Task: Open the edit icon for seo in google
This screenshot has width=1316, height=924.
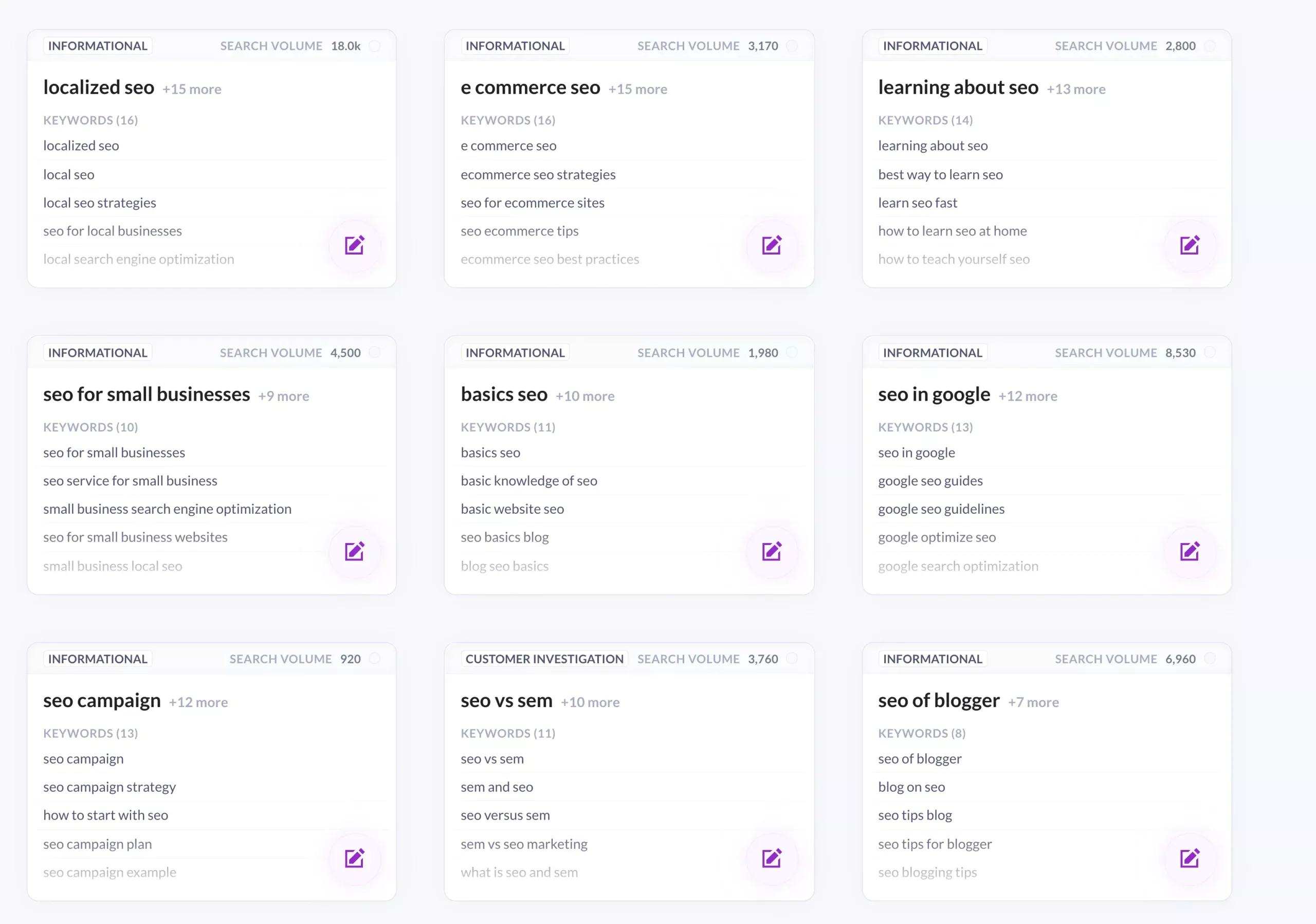Action: tap(1190, 551)
